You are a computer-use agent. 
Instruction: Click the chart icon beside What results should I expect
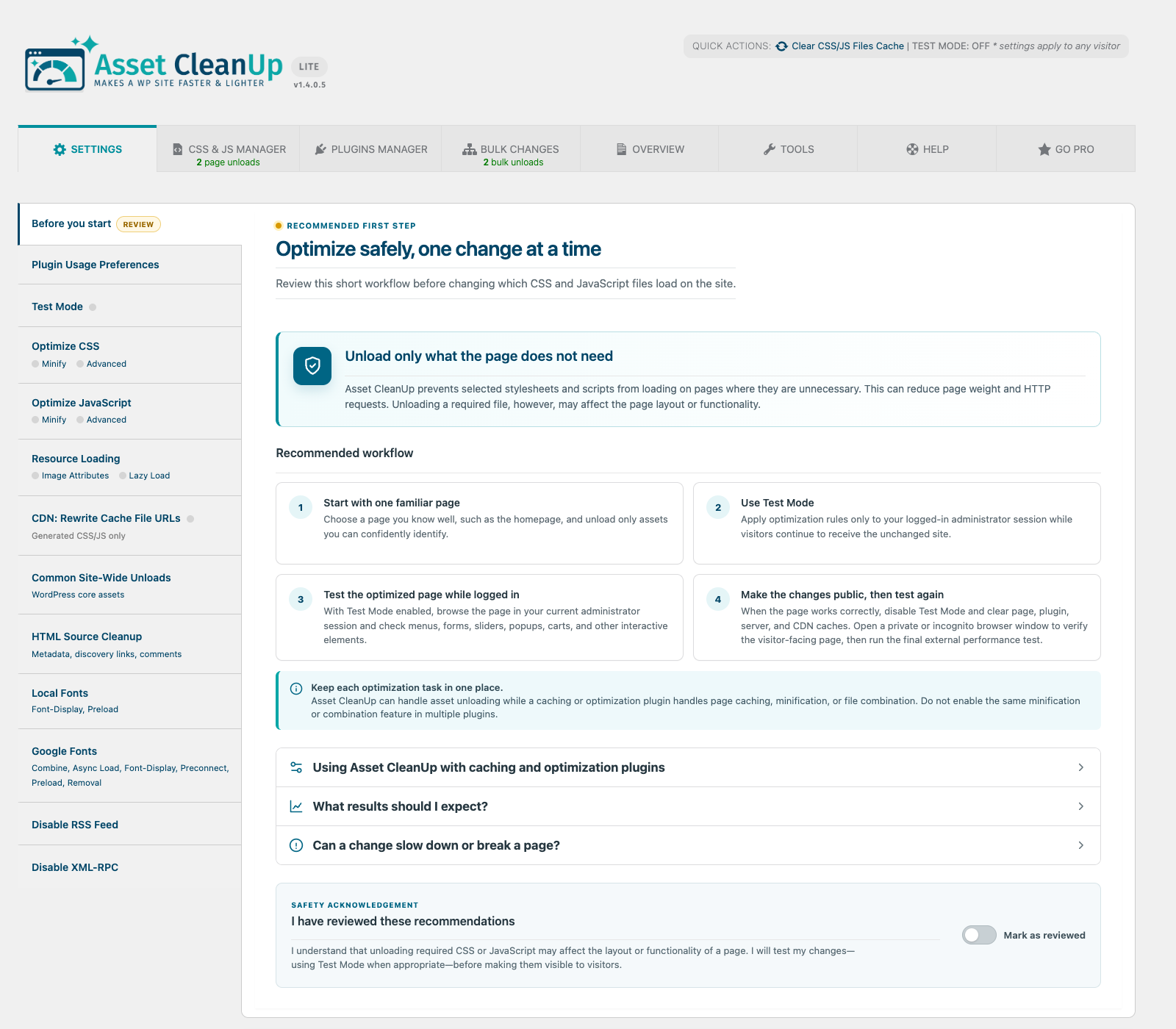pos(296,806)
